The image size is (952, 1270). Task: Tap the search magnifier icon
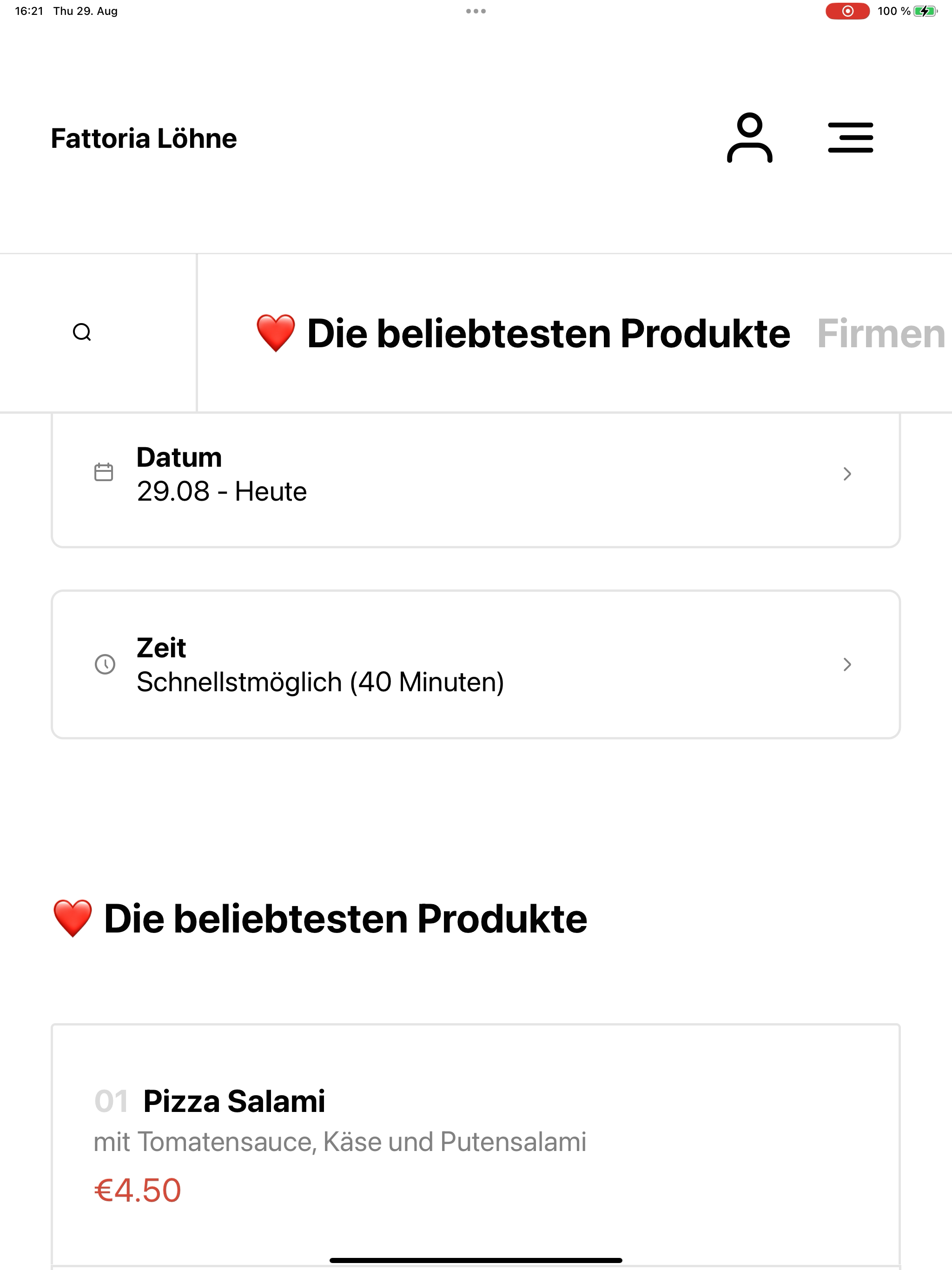tap(82, 332)
